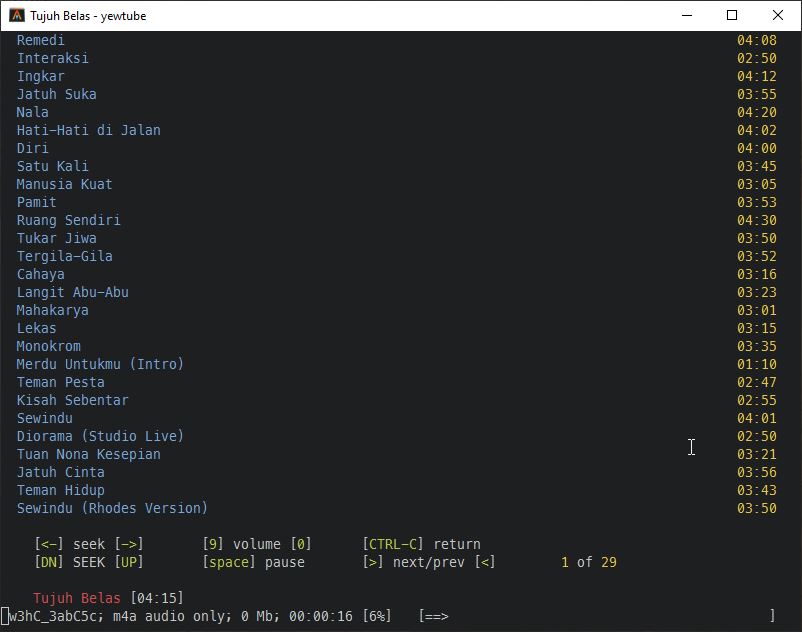Image resolution: width=802 pixels, height=632 pixels.
Task: Maximize the yewtube terminal window
Action: [x=732, y=16]
